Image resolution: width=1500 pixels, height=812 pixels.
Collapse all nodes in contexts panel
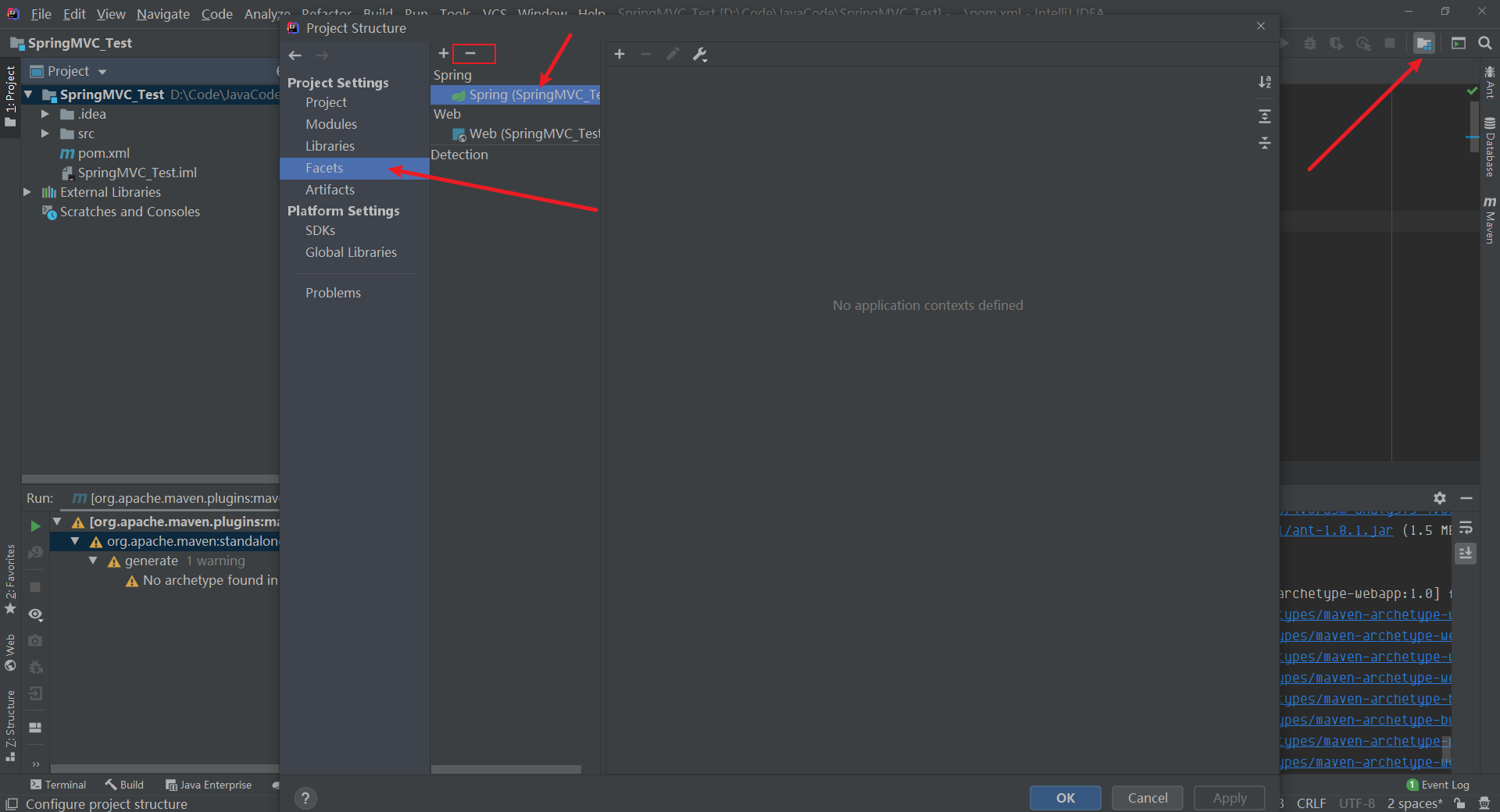[1265, 143]
